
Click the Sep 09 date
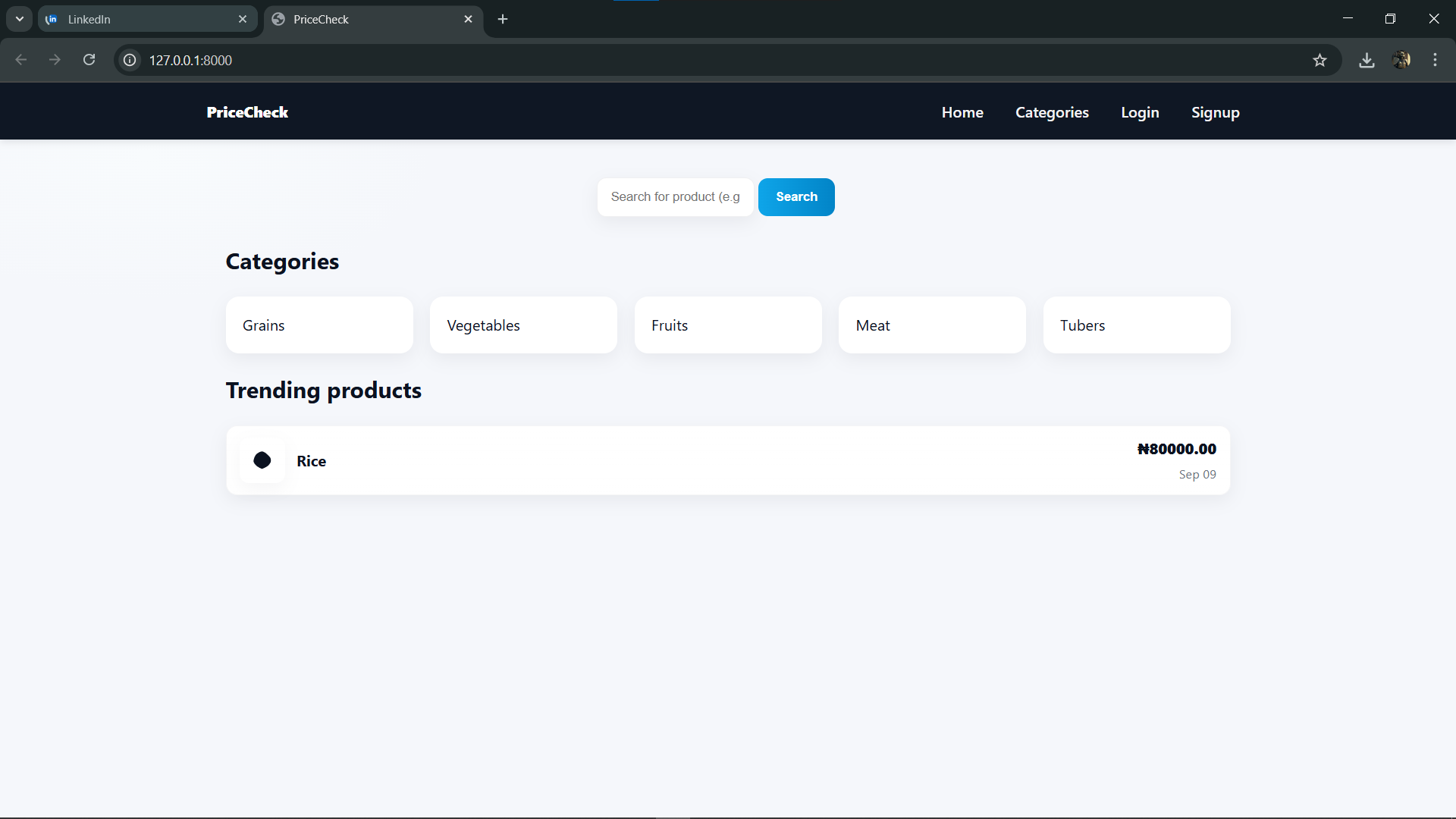point(1197,475)
